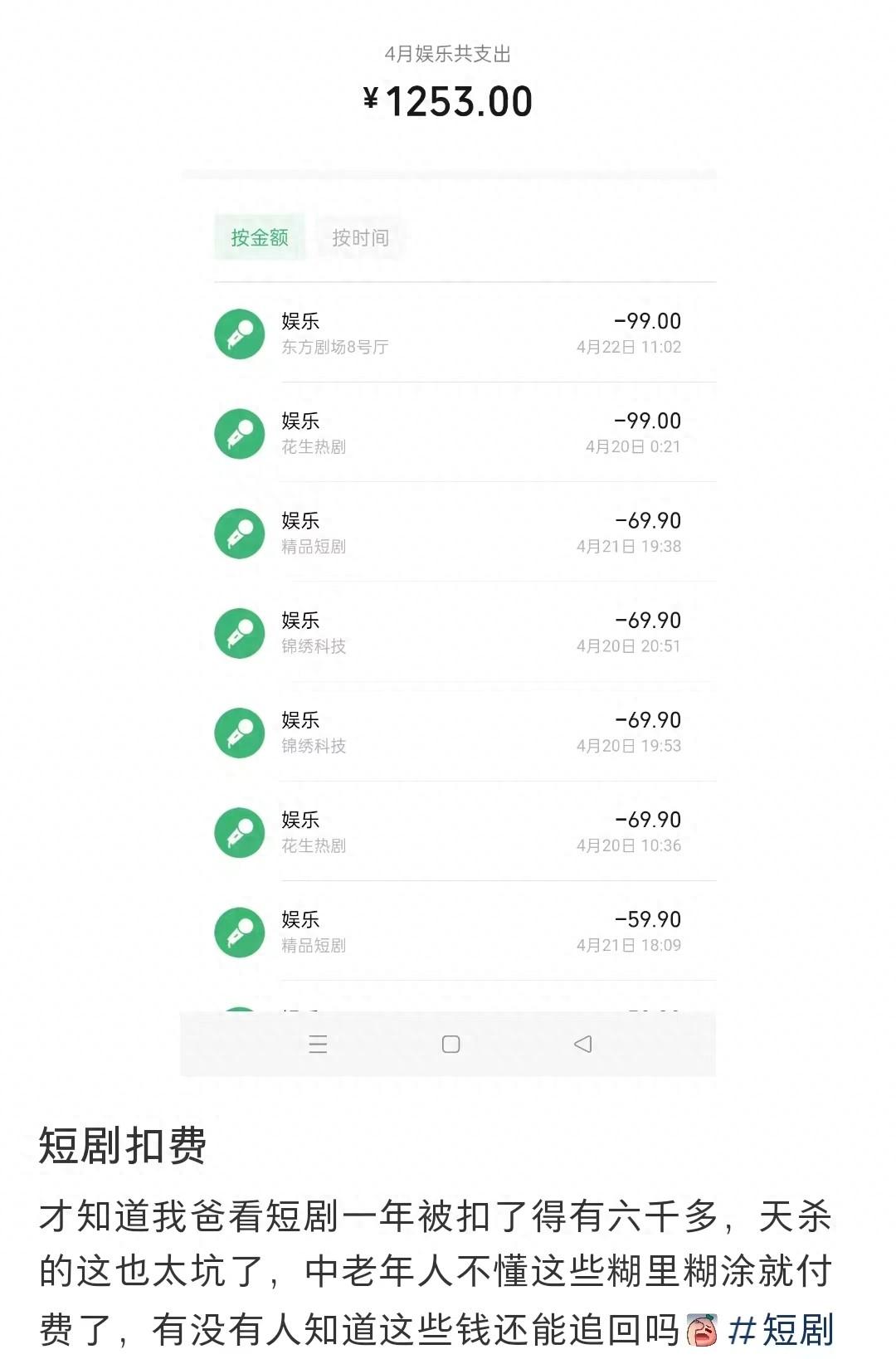This screenshot has height=1359, width=896.
Task: Click the 短剧扣费 post title
Action: click(x=123, y=1146)
